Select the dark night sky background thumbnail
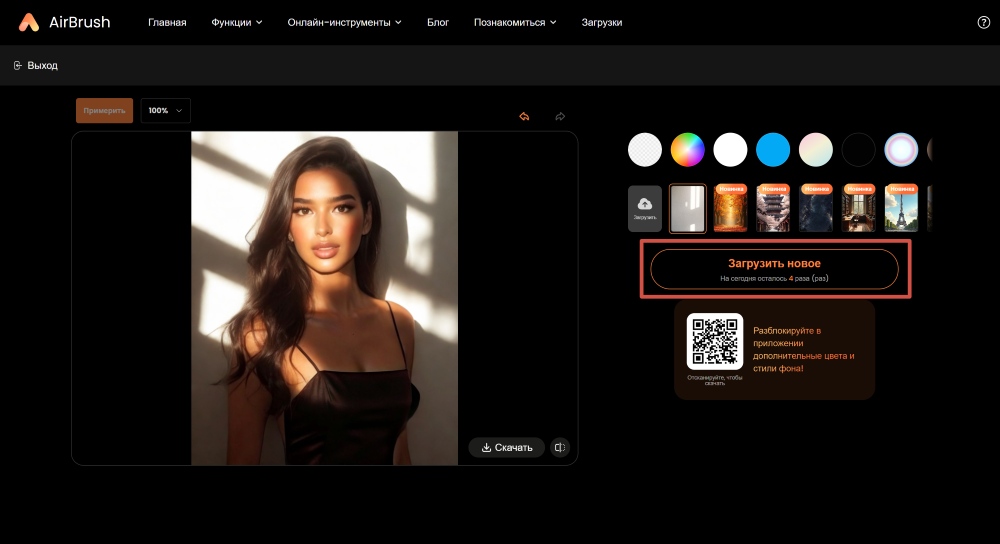This screenshot has height=544, width=1000. (816, 209)
